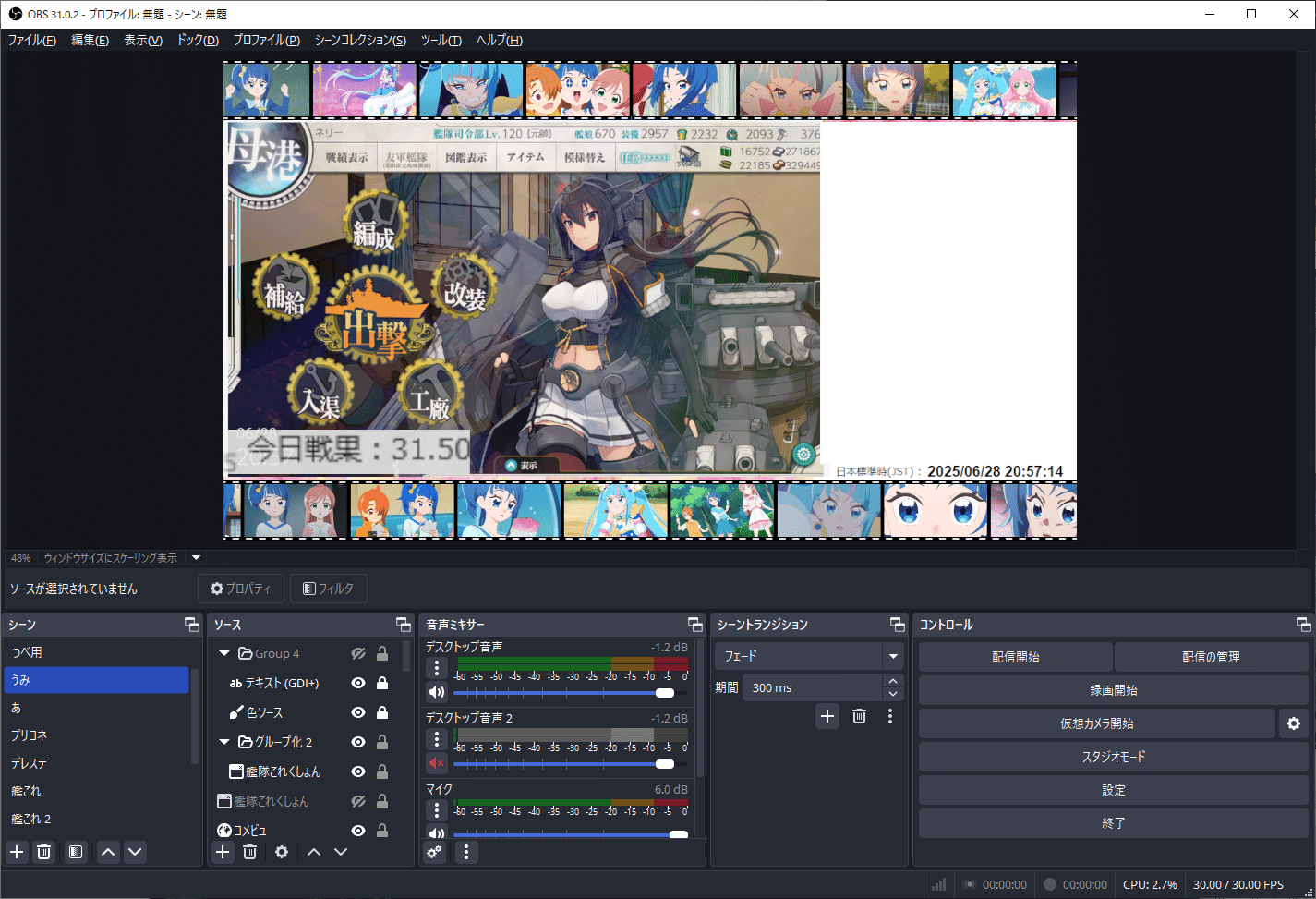This screenshot has width=1316, height=899.
Task: Open the ファイル menu
Action: click(x=32, y=41)
